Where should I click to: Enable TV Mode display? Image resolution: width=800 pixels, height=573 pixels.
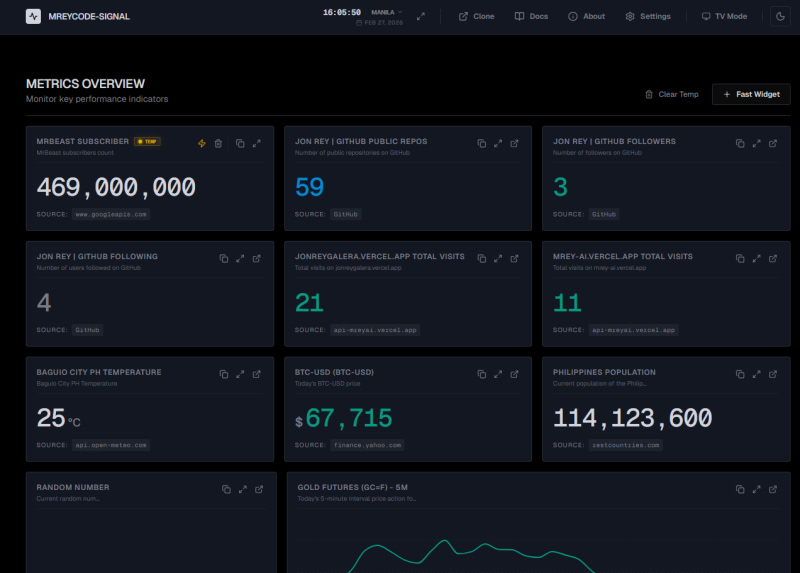coord(724,16)
